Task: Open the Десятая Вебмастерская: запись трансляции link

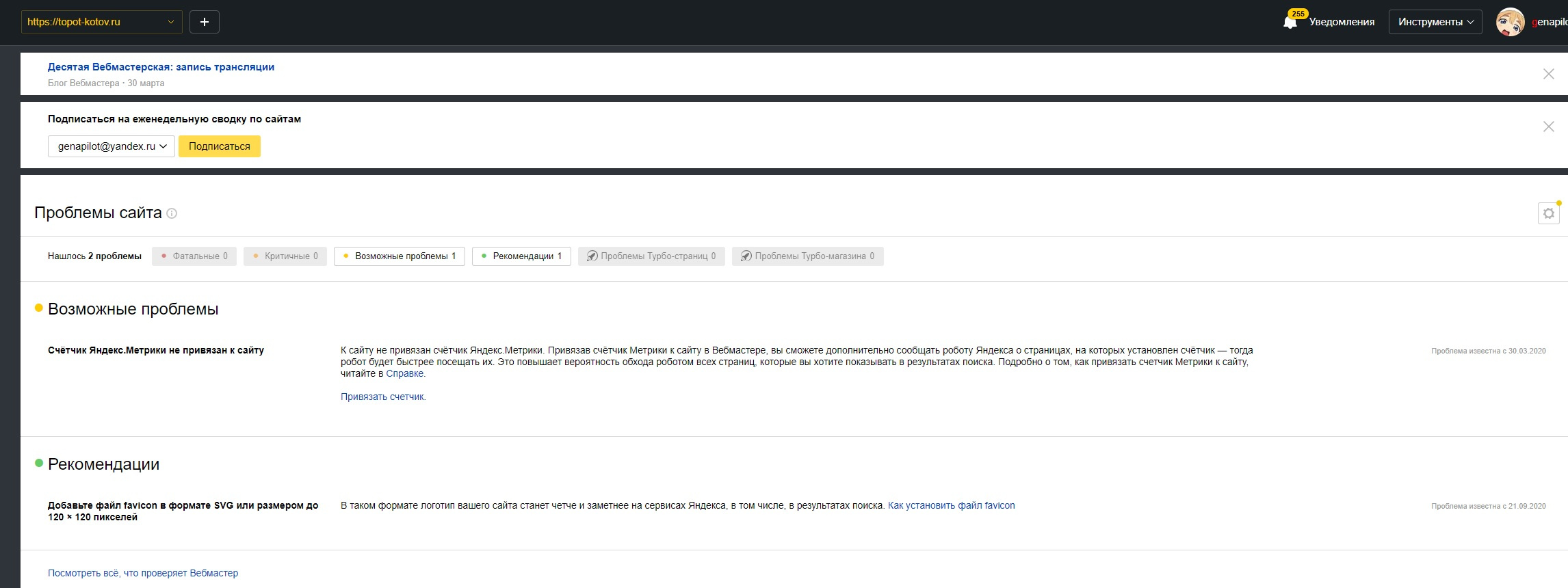Action: tap(161, 67)
